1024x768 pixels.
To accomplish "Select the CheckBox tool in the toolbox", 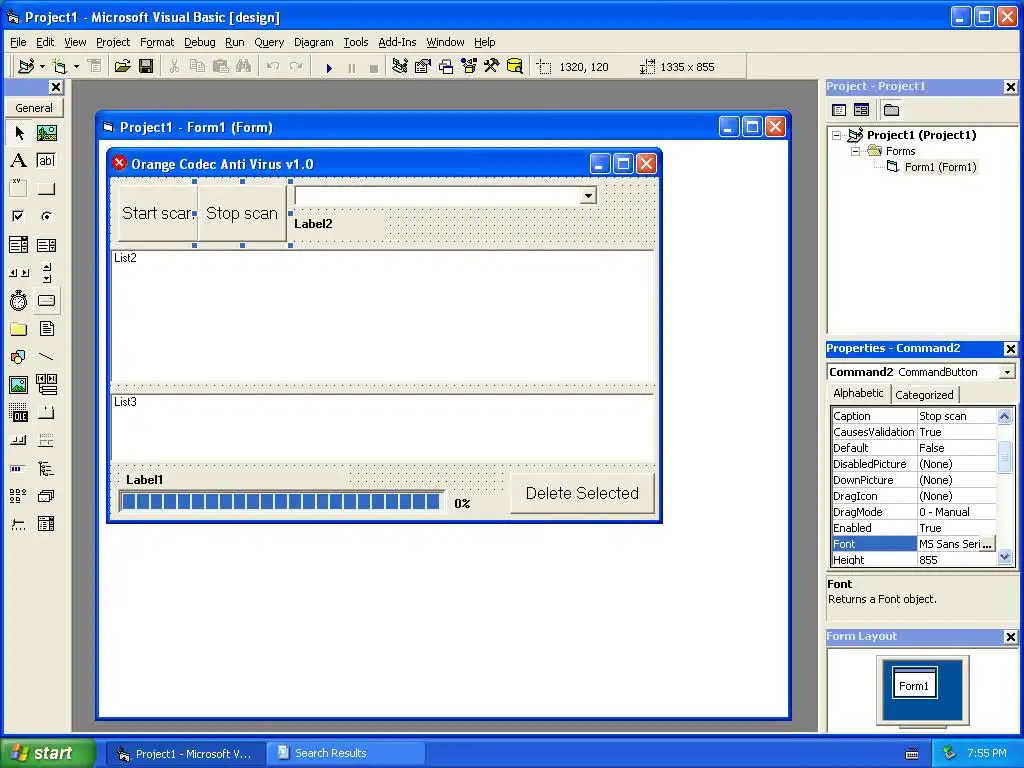I will (x=19, y=217).
